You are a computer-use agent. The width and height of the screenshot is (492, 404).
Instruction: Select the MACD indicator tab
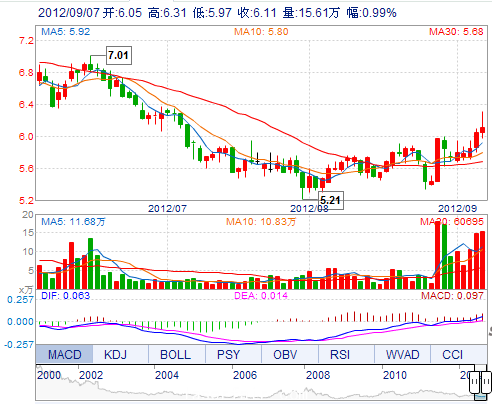pos(64,354)
